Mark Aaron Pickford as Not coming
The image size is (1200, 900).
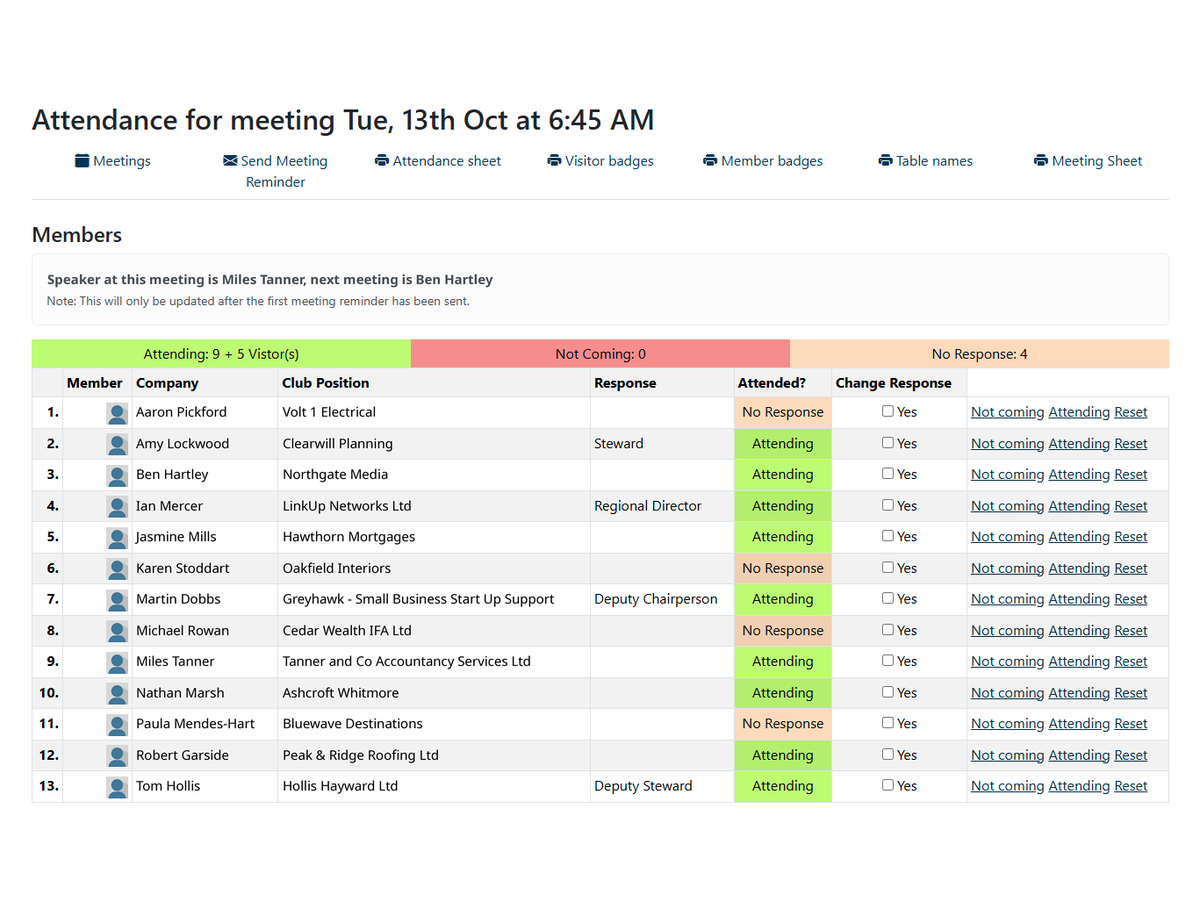pos(1007,412)
